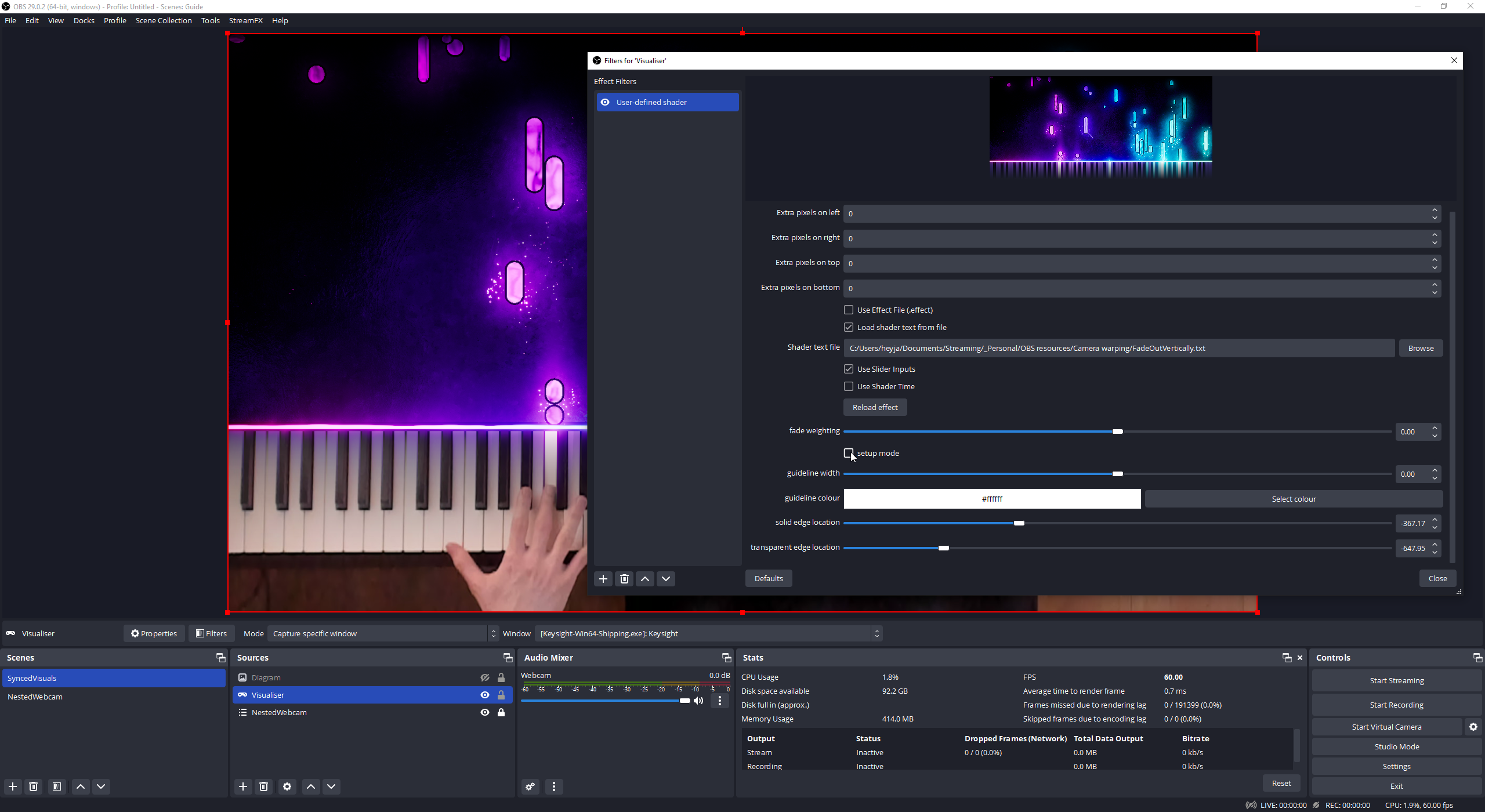The height and width of the screenshot is (812, 1485).
Task: Toggle User-defined shader filter visibility
Action: point(605,102)
